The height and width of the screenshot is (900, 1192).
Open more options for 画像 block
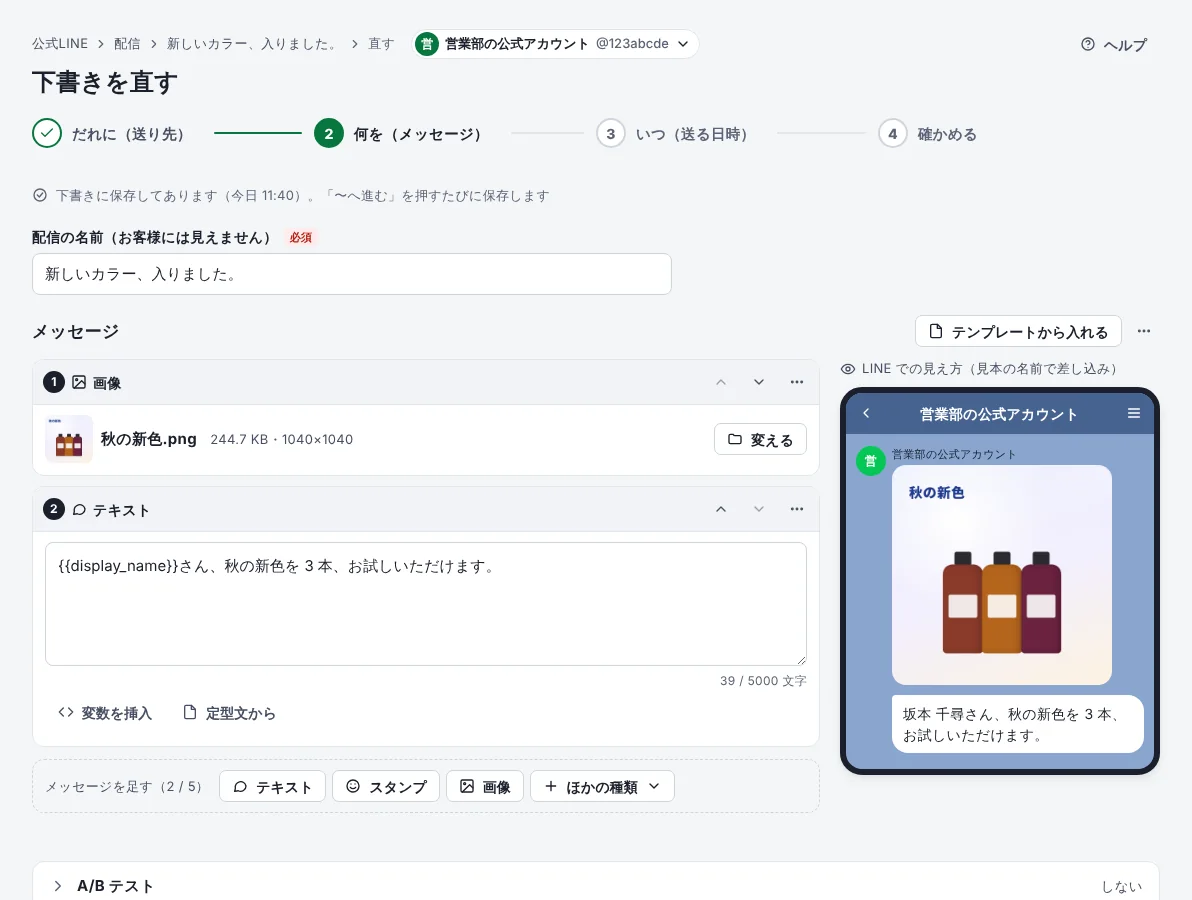[797, 382]
